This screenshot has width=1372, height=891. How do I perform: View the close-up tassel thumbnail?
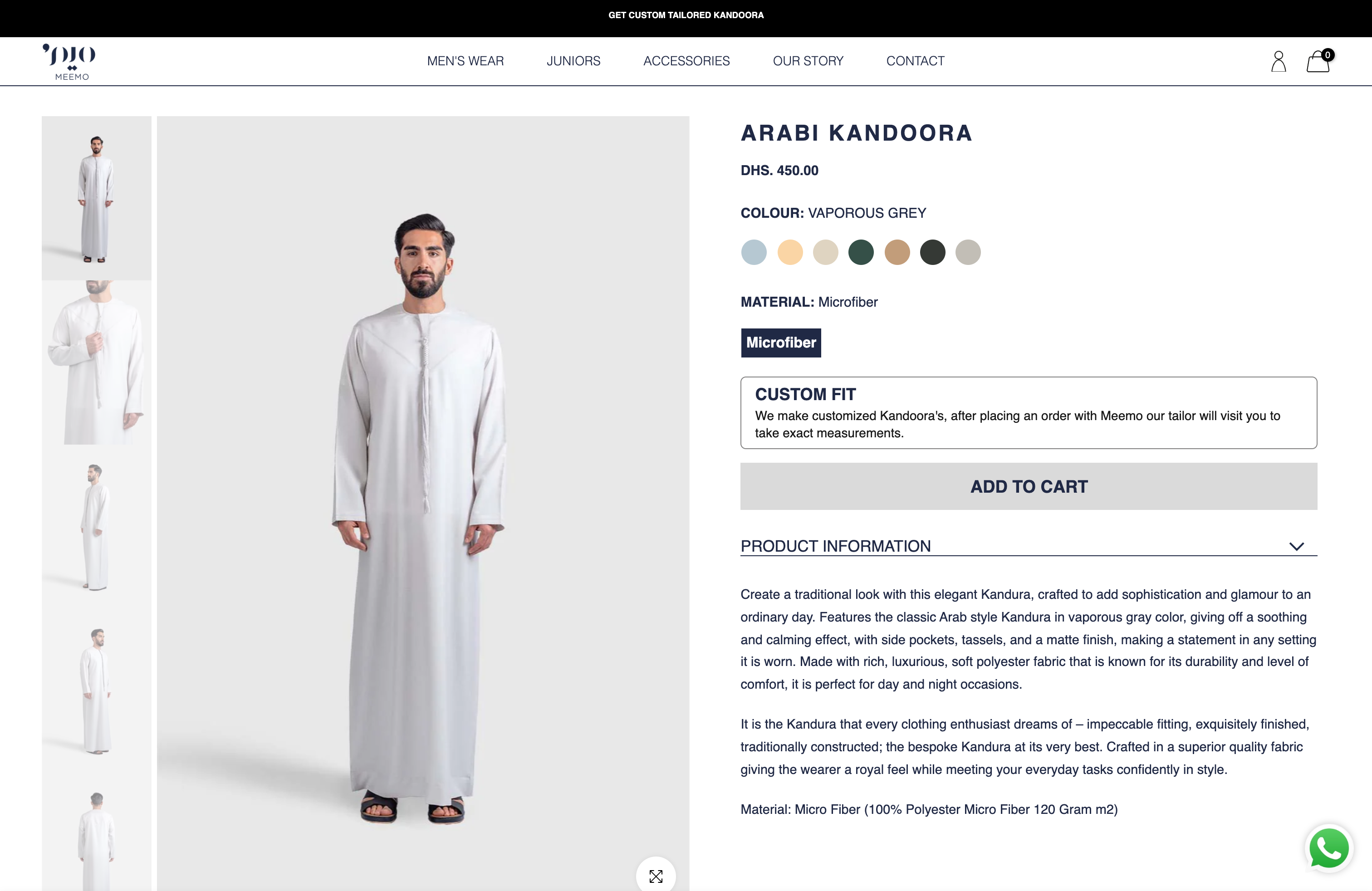(96, 362)
